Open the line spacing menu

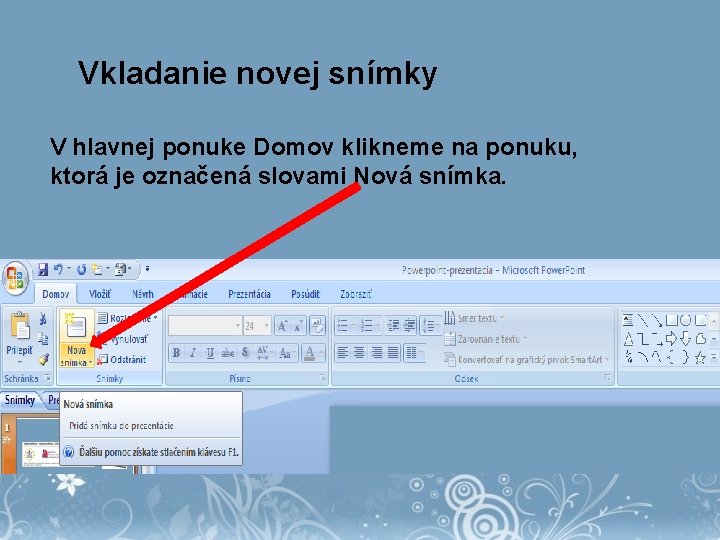click(430, 326)
